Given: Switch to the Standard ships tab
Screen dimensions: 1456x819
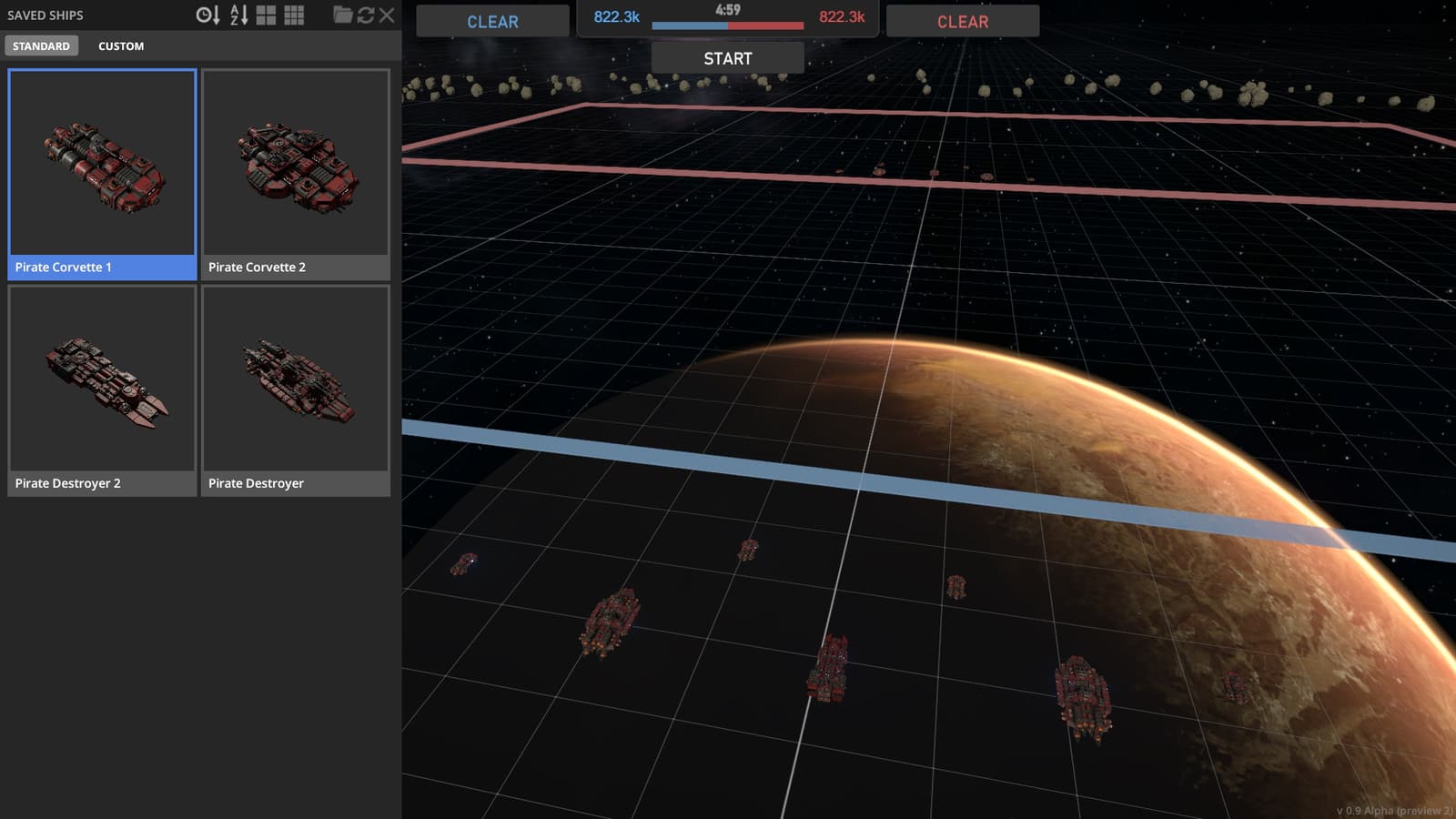Looking at the screenshot, I should [41, 45].
